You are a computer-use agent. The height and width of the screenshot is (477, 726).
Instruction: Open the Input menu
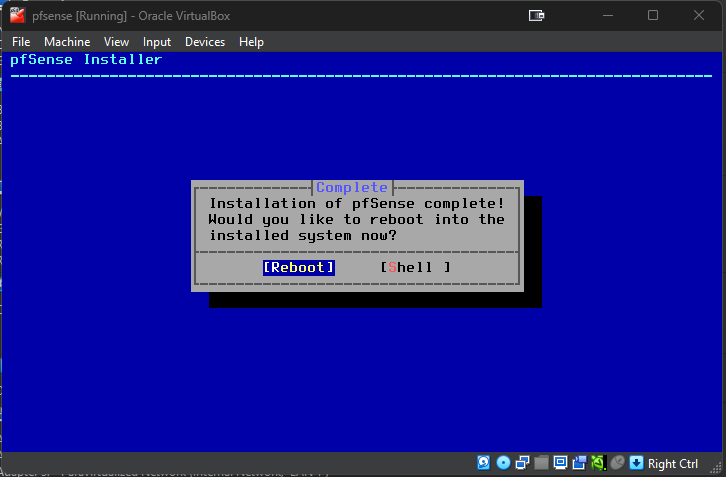click(x=156, y=42)
